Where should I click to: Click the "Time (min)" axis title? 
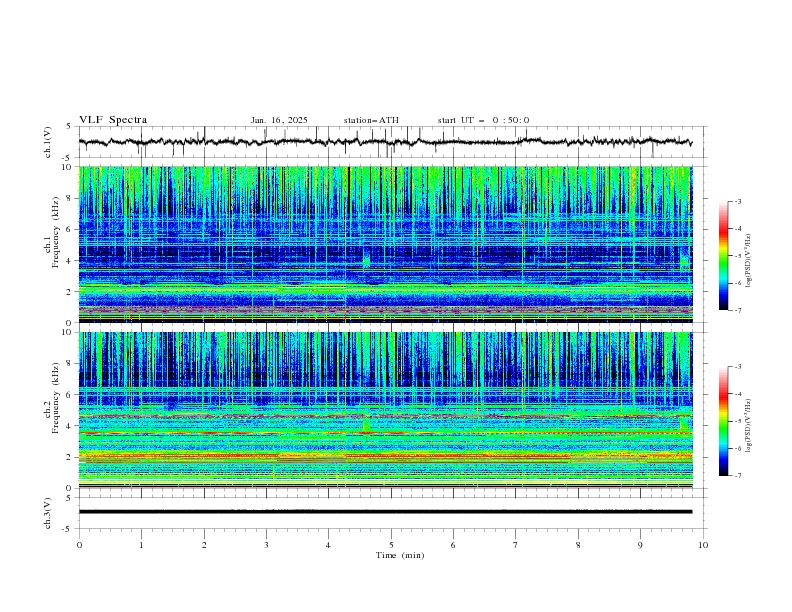(x=400, y=555)
